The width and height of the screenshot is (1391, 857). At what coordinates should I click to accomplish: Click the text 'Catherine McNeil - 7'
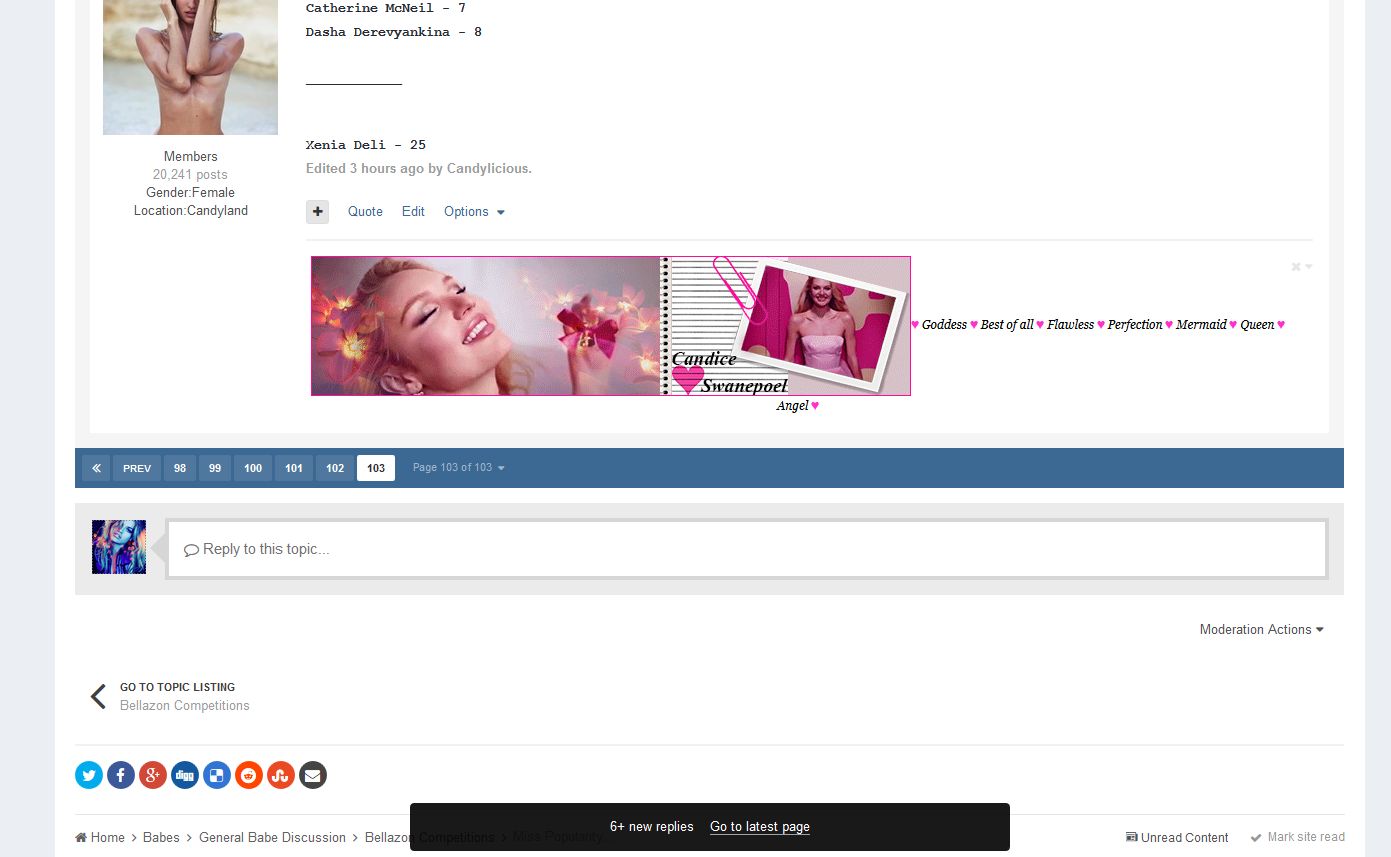386,8
